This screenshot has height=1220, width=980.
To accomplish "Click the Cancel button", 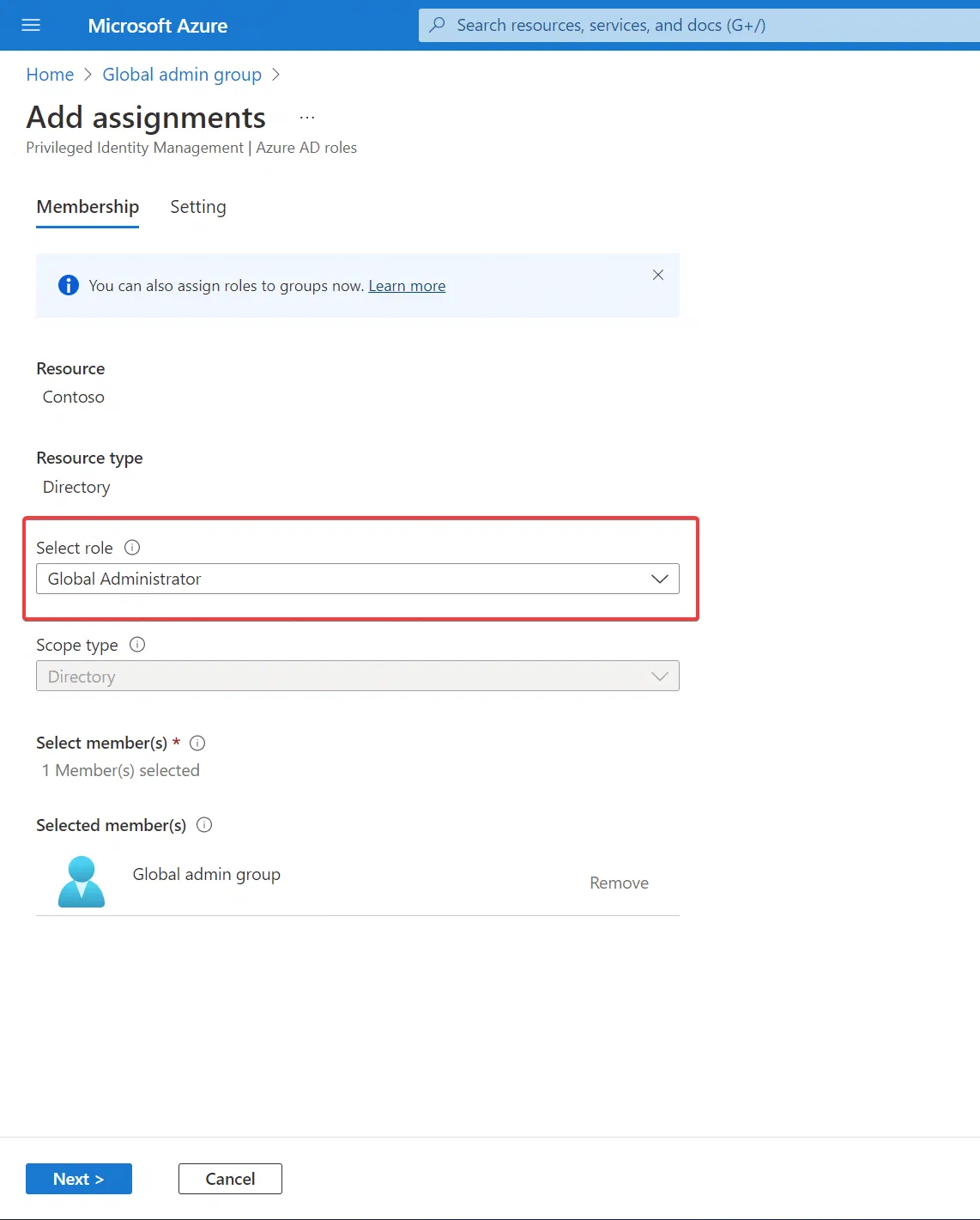I will point(230,1179).
